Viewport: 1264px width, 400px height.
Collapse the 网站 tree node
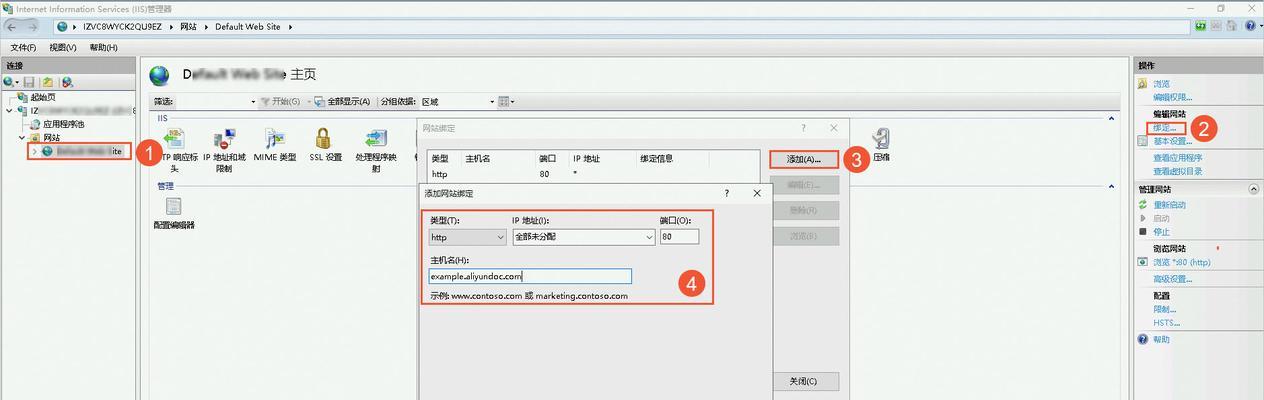22,137
